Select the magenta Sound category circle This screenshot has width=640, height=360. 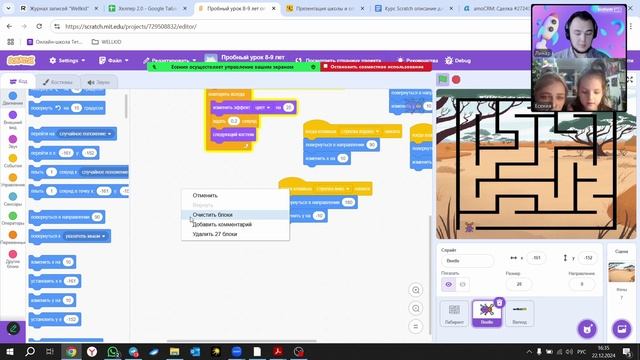(13, 139)
